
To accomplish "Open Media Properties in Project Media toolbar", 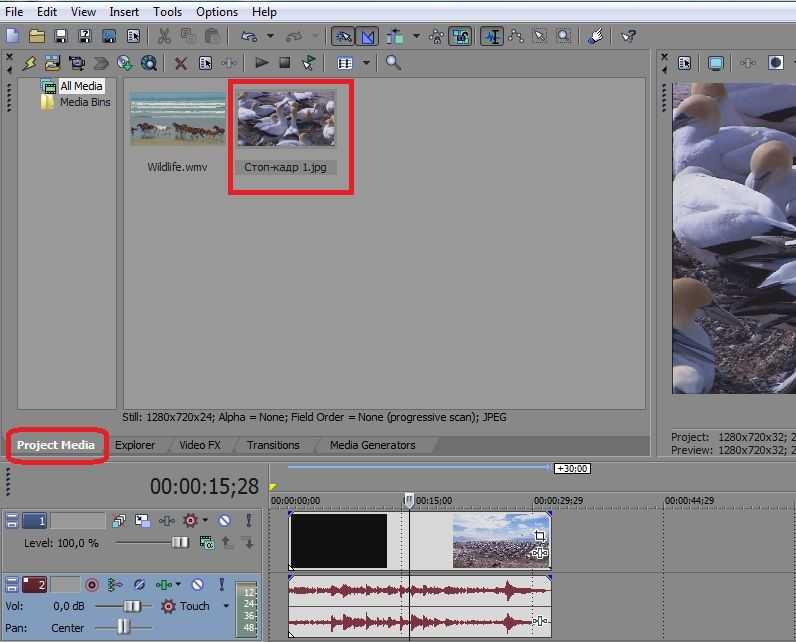I will click(x=206, y=63).
